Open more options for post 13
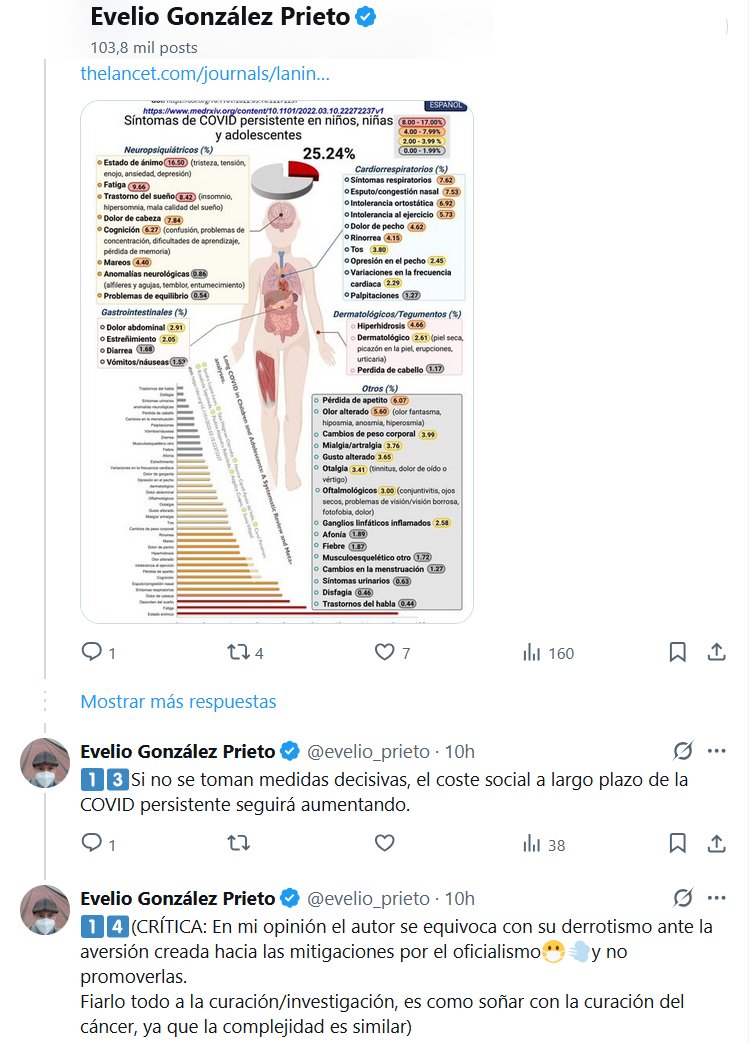Image resolution: width=750 pixels, height=1044 pixels. [x=716, y=751]
